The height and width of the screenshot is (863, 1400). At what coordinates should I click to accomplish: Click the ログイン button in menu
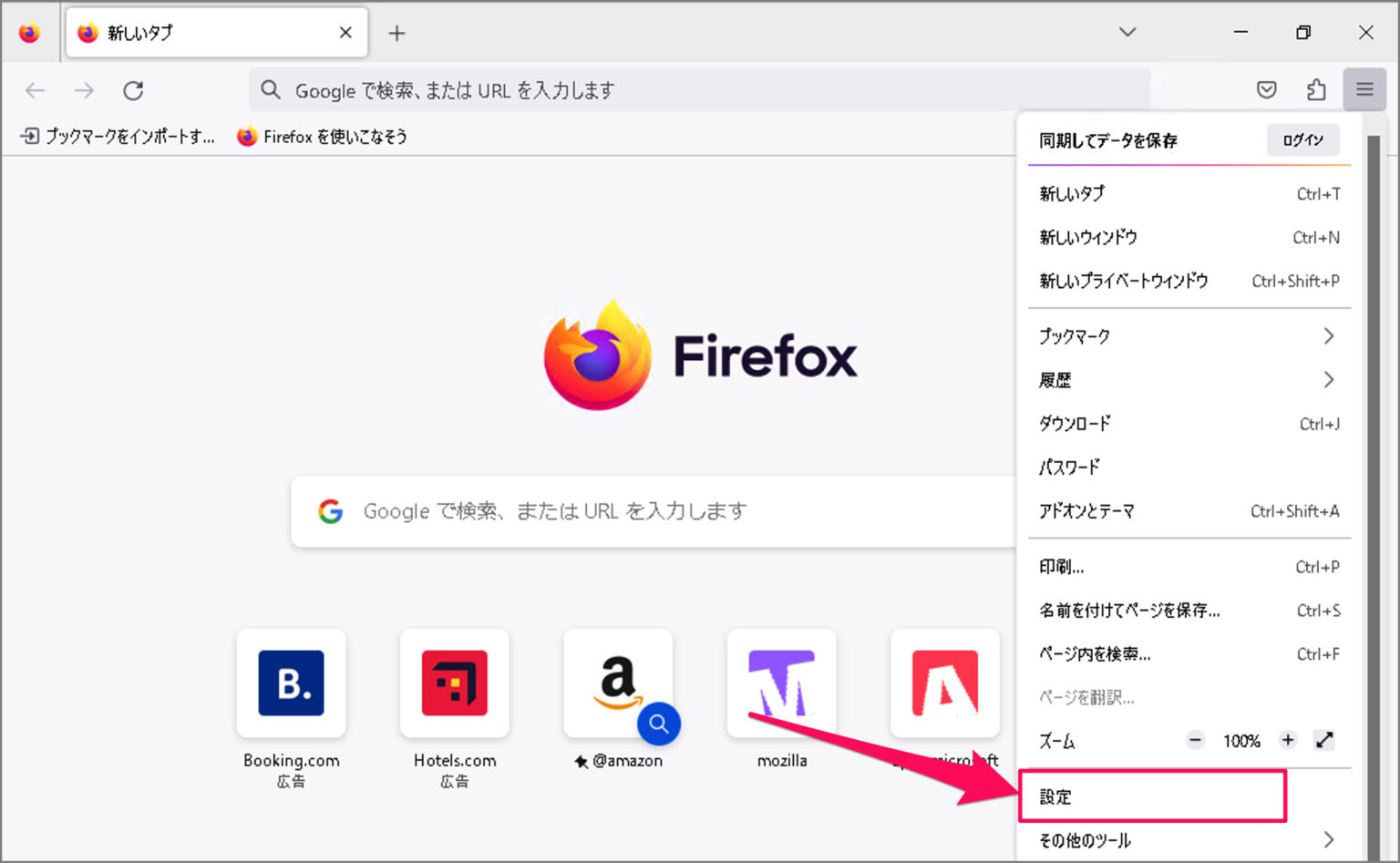click(x=1302, y=140)
